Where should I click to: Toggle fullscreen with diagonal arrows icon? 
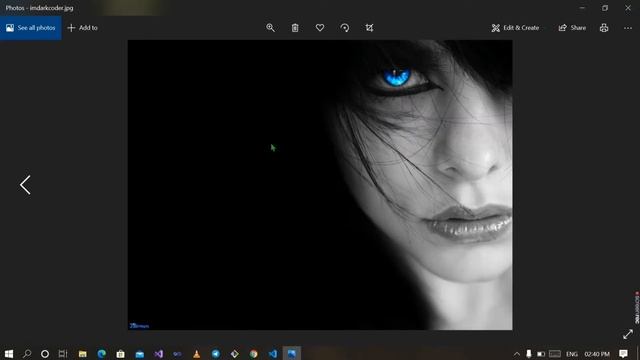pos(628,334)
